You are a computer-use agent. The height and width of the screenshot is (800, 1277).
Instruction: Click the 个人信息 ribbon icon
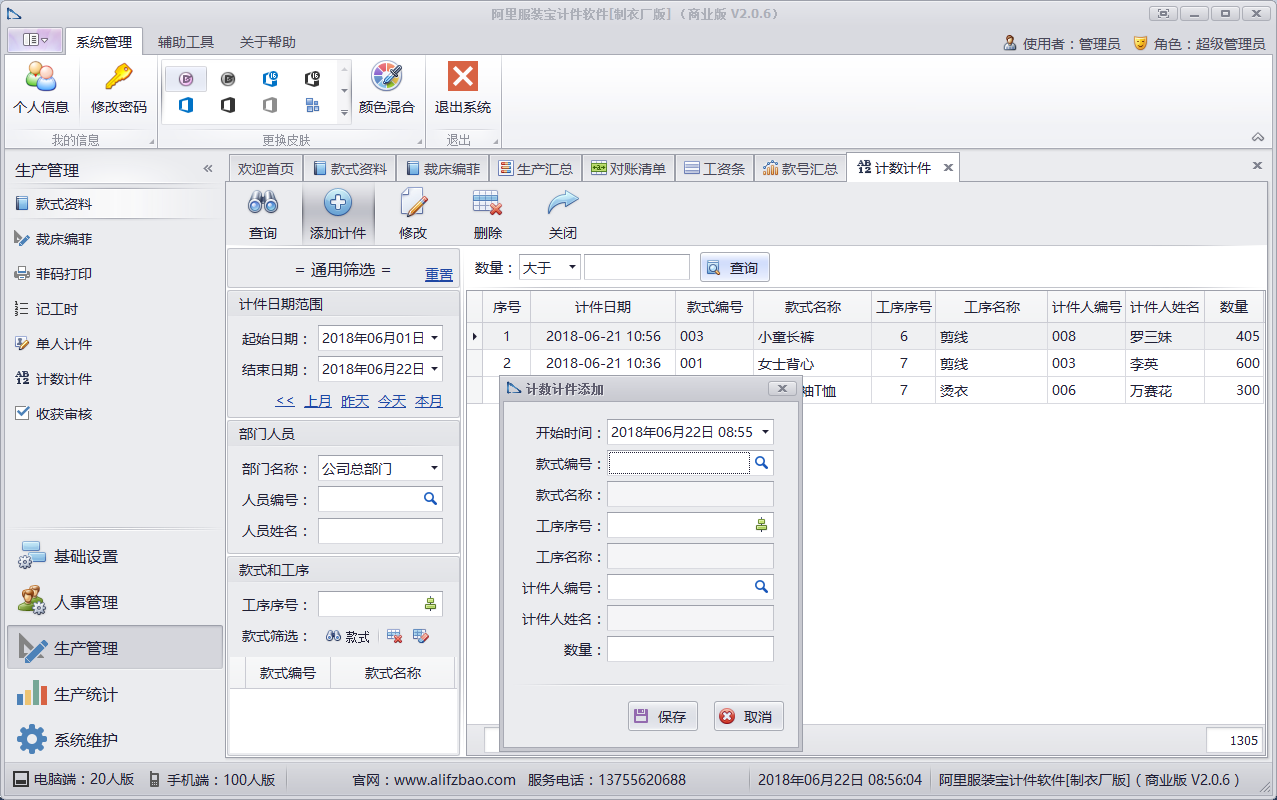40,78
